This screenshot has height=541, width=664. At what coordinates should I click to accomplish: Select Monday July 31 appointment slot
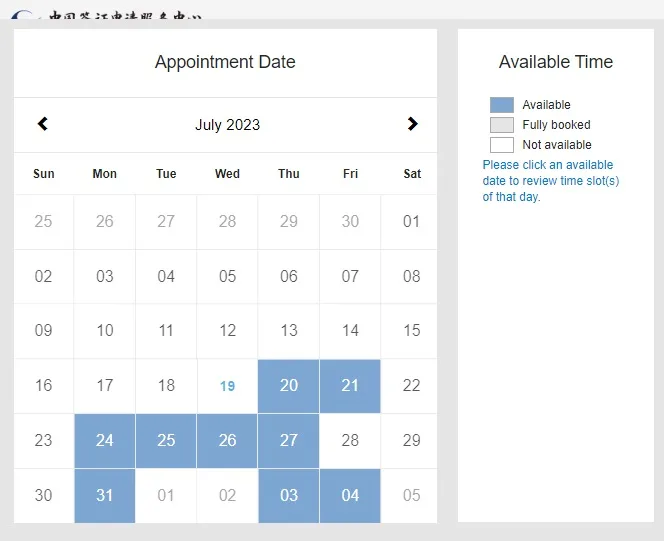pos(105,496)
